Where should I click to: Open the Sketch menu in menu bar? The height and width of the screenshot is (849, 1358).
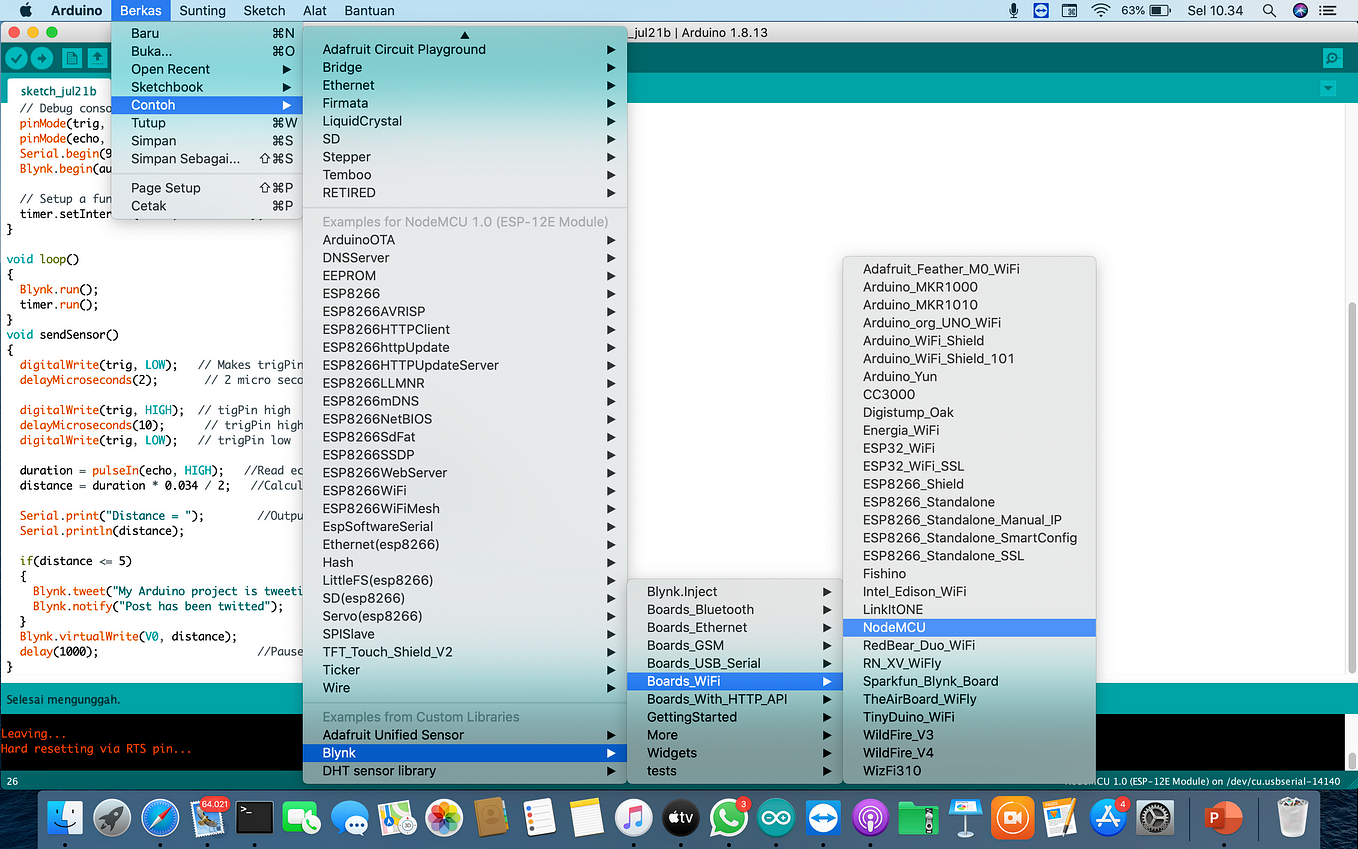pos(264,11)
